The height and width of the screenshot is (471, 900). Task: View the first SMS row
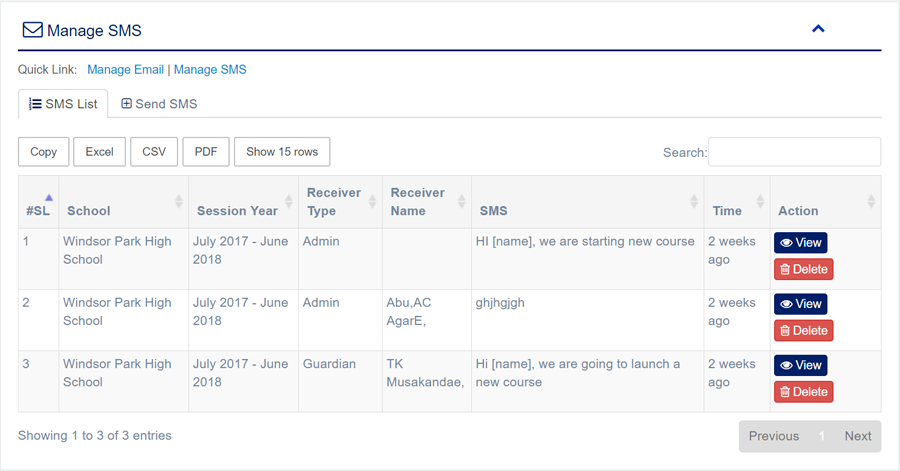(x=800, y=243)
